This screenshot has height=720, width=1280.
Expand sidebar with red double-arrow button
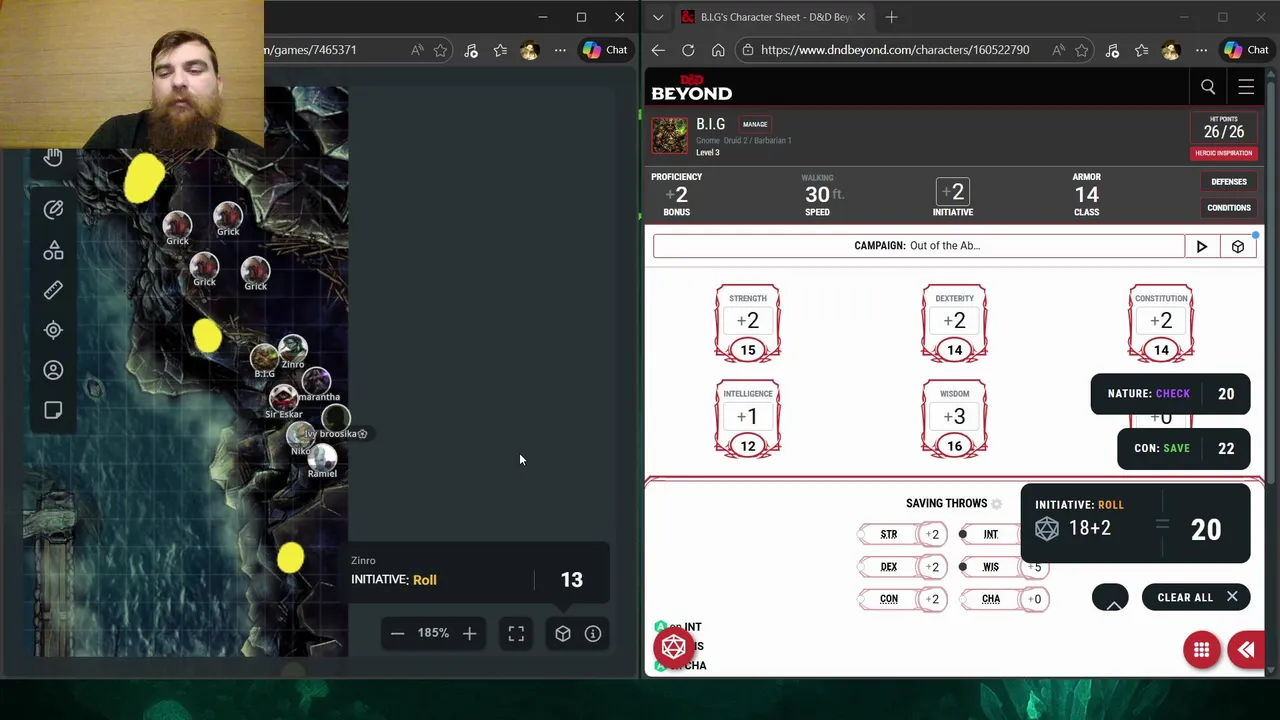(1246, 650)
